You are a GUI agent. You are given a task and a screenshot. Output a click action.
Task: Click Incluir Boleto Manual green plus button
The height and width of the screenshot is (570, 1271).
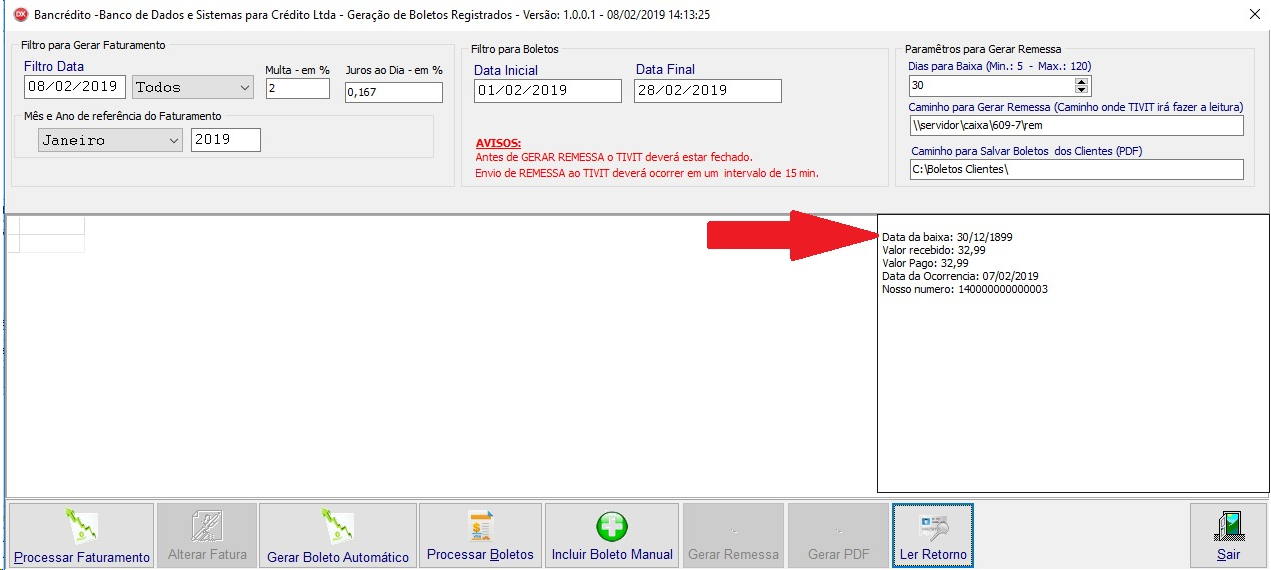coord(612,536)
